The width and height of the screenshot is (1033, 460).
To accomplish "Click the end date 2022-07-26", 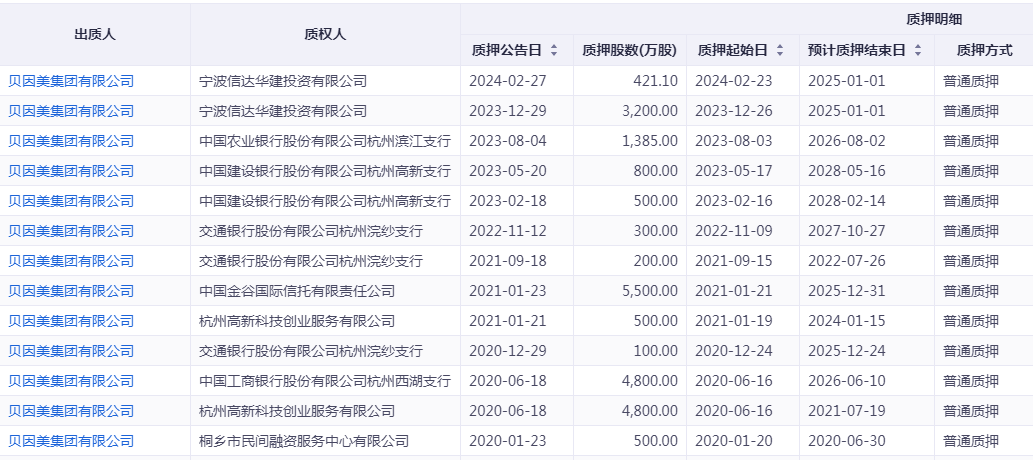I will pos(847,261).
